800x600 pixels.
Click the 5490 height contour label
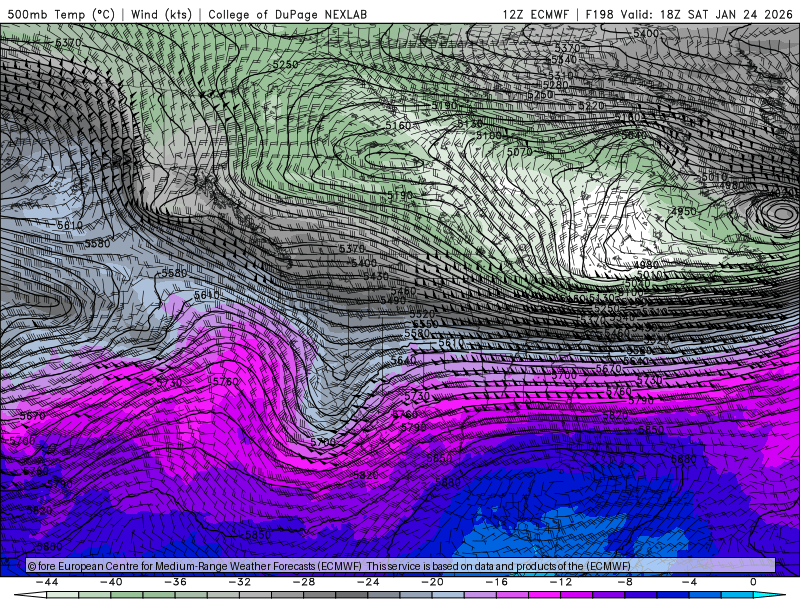[x=393, y=301]
